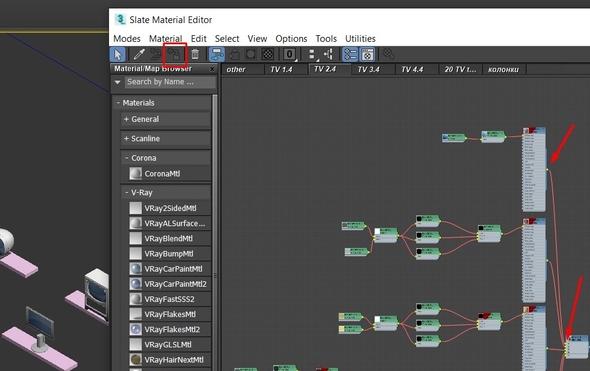The width and height of the screenshot is (590, 371).
Task: Delete selected nodes with the trash icon
Action: (195, 55)
